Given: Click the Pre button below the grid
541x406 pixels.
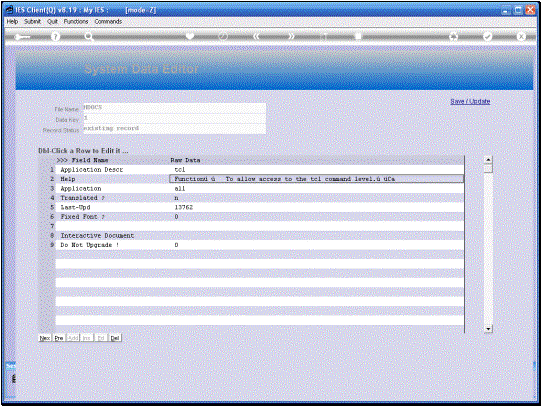Looking at the screenshot, I should coord(59,338).
